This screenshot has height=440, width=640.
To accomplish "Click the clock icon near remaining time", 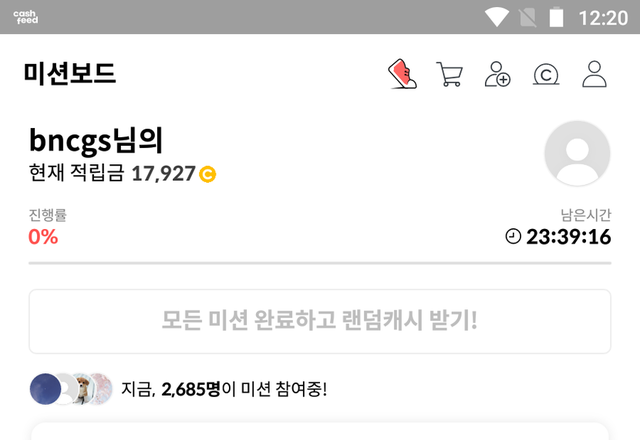I will point(513,236).
